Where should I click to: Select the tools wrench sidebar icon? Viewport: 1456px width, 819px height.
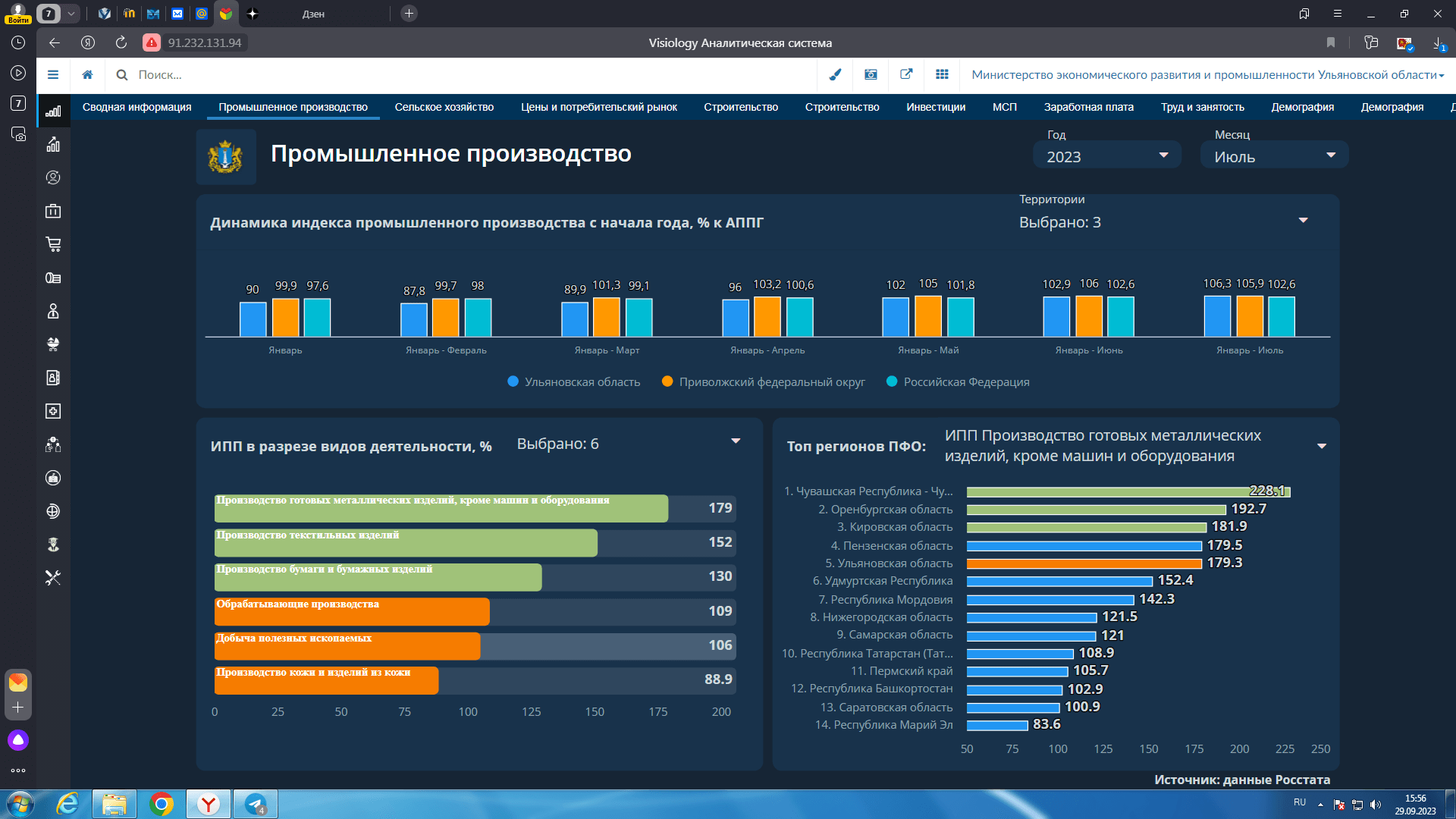click(x=53, y=578)
